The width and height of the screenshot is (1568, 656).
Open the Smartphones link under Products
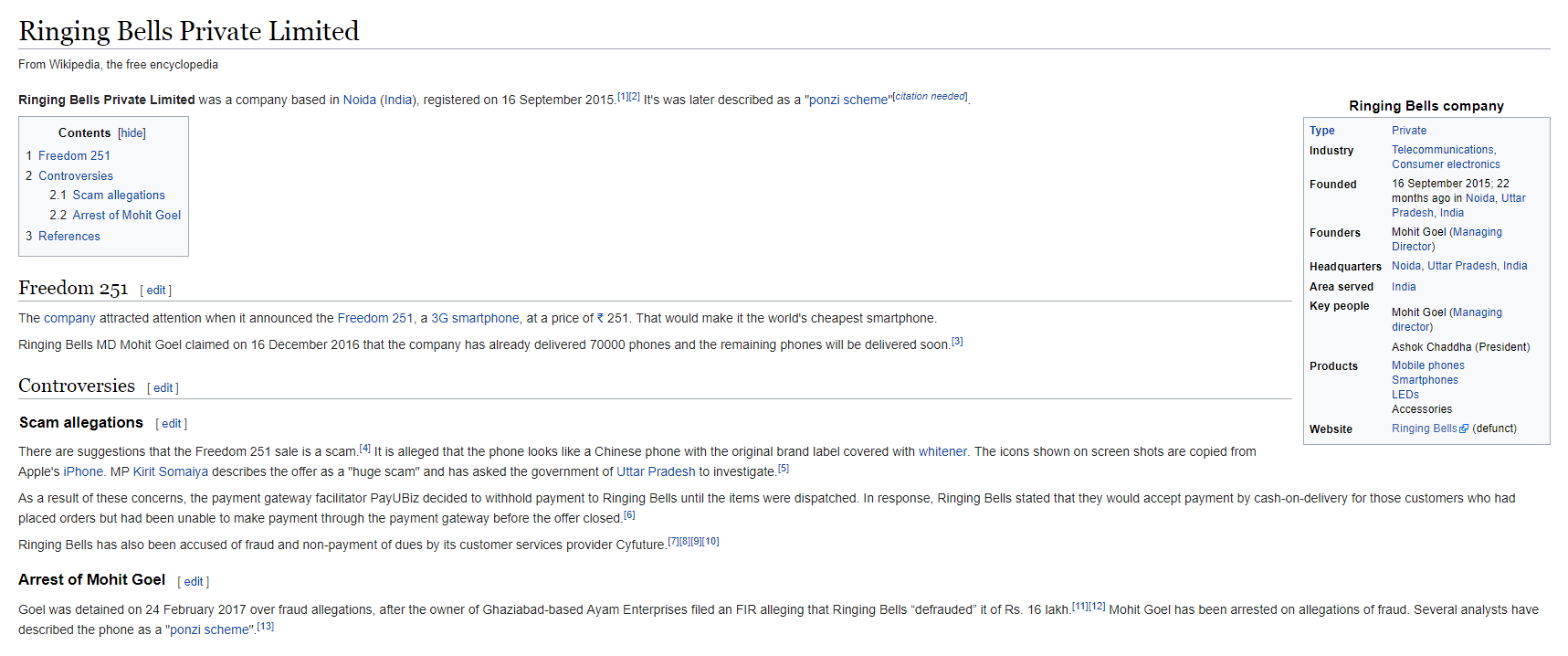(x=1425, y=381)
